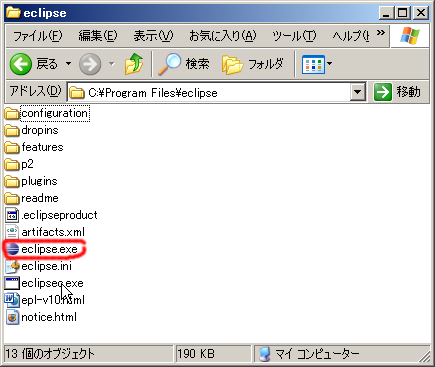Click the notice.html file name

tap(49, 317)
